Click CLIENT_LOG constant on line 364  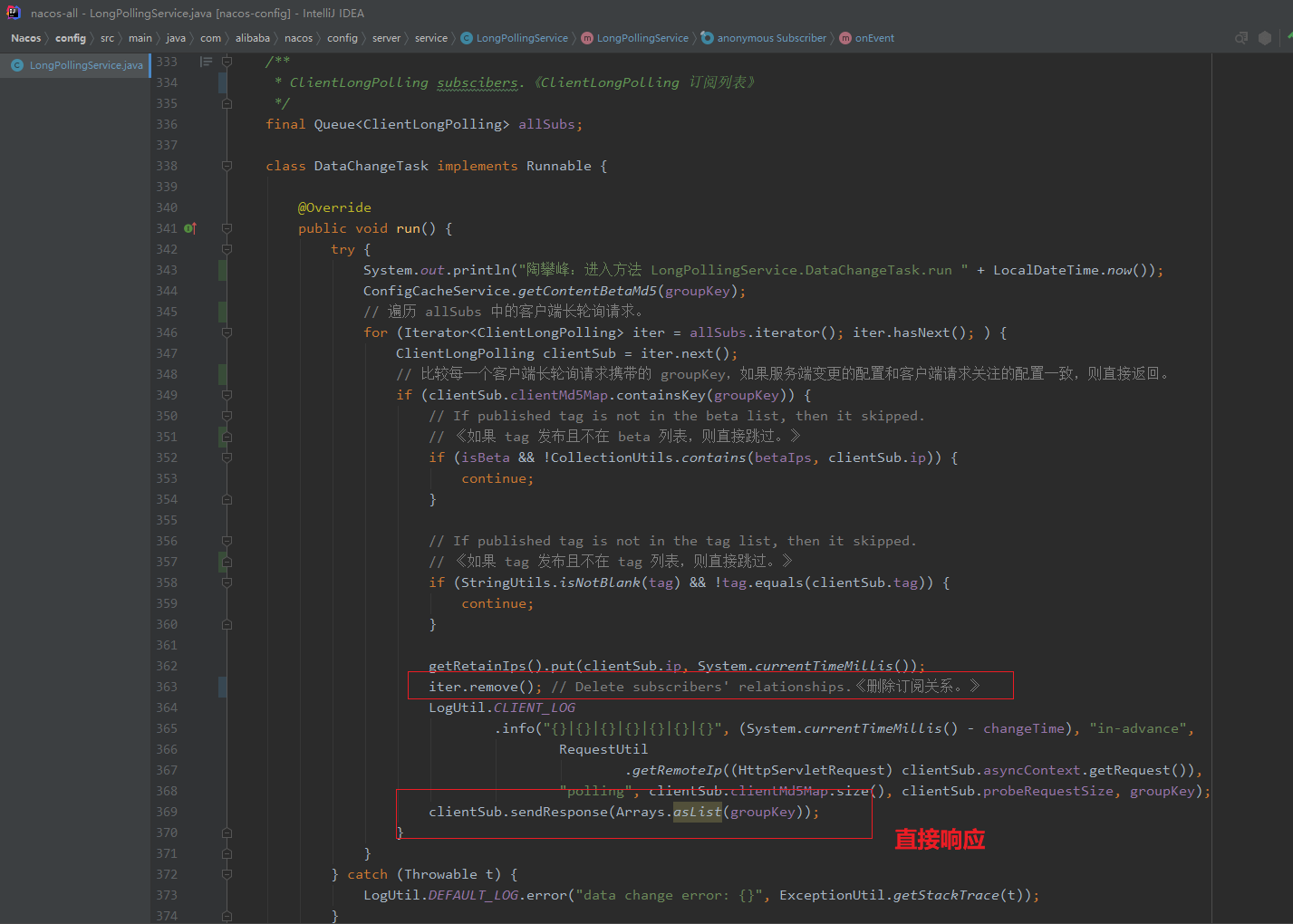535,707
